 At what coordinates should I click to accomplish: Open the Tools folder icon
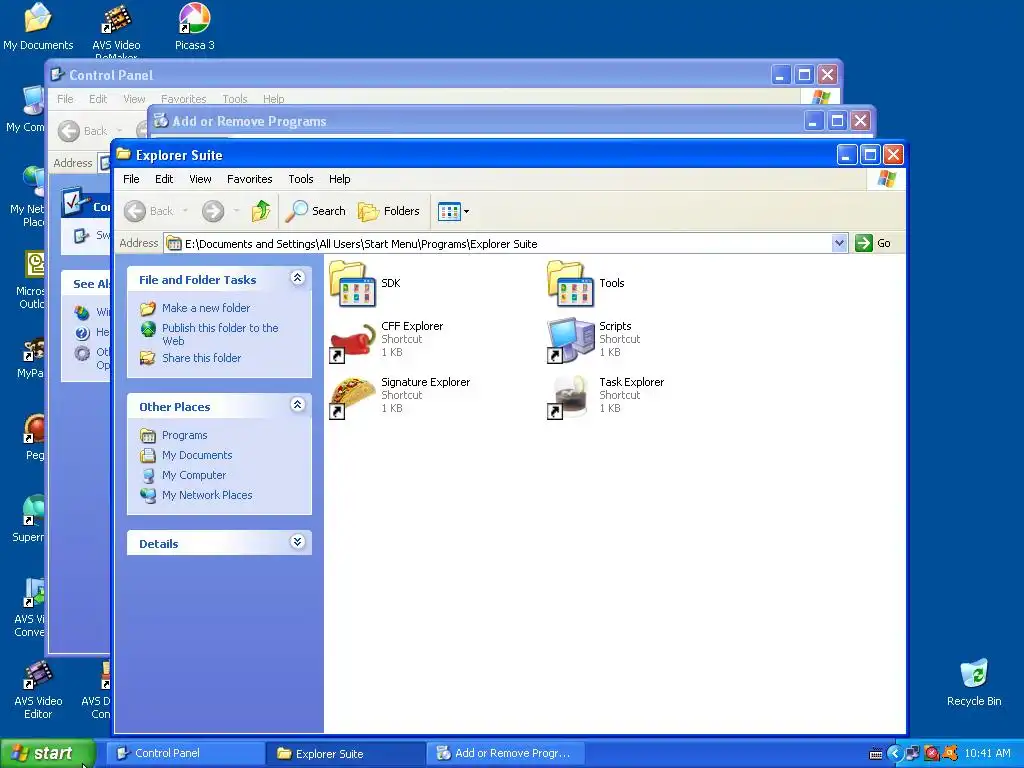[571, 283]
